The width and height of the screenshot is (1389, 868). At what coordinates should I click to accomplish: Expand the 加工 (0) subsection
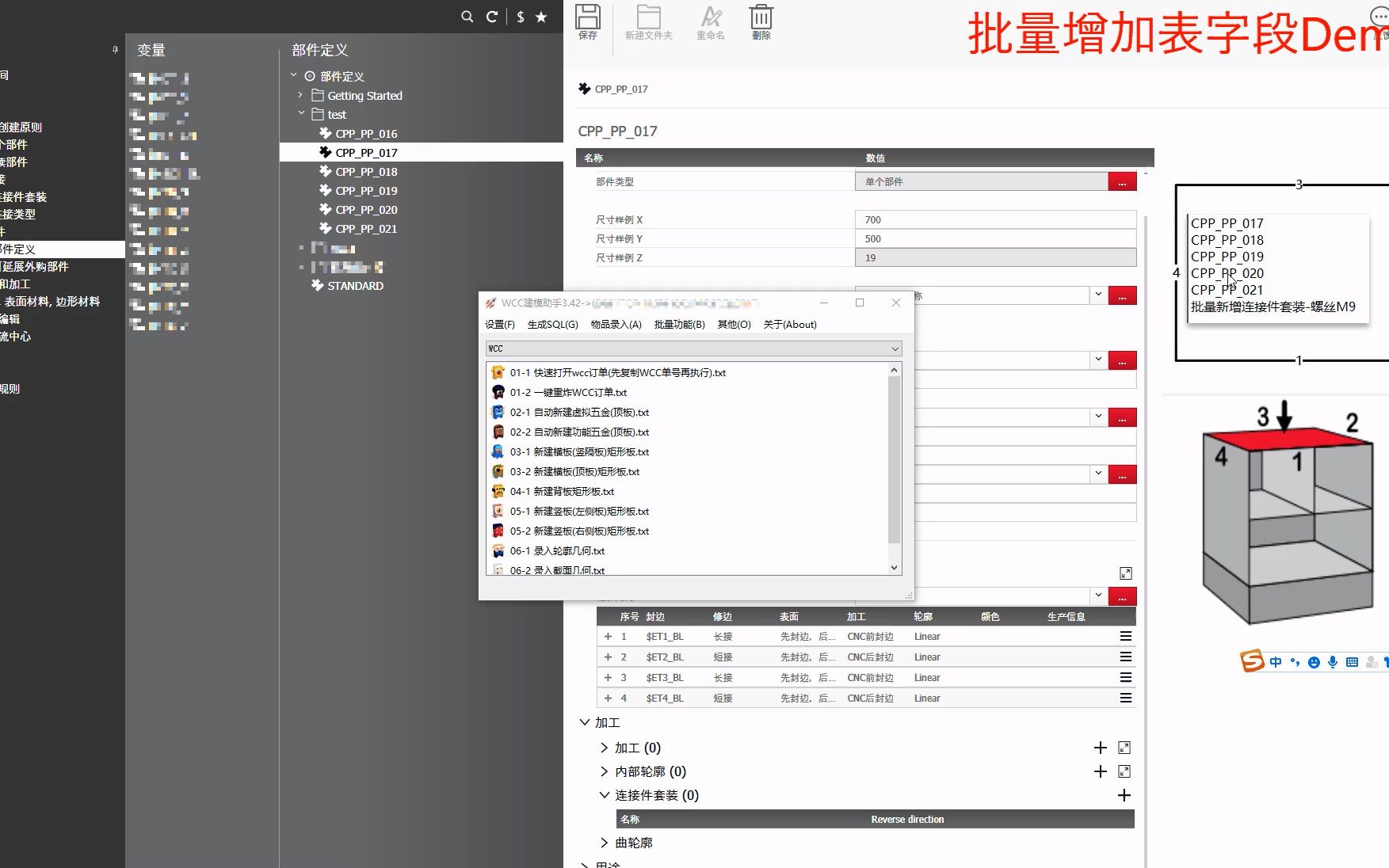point(604,748)
